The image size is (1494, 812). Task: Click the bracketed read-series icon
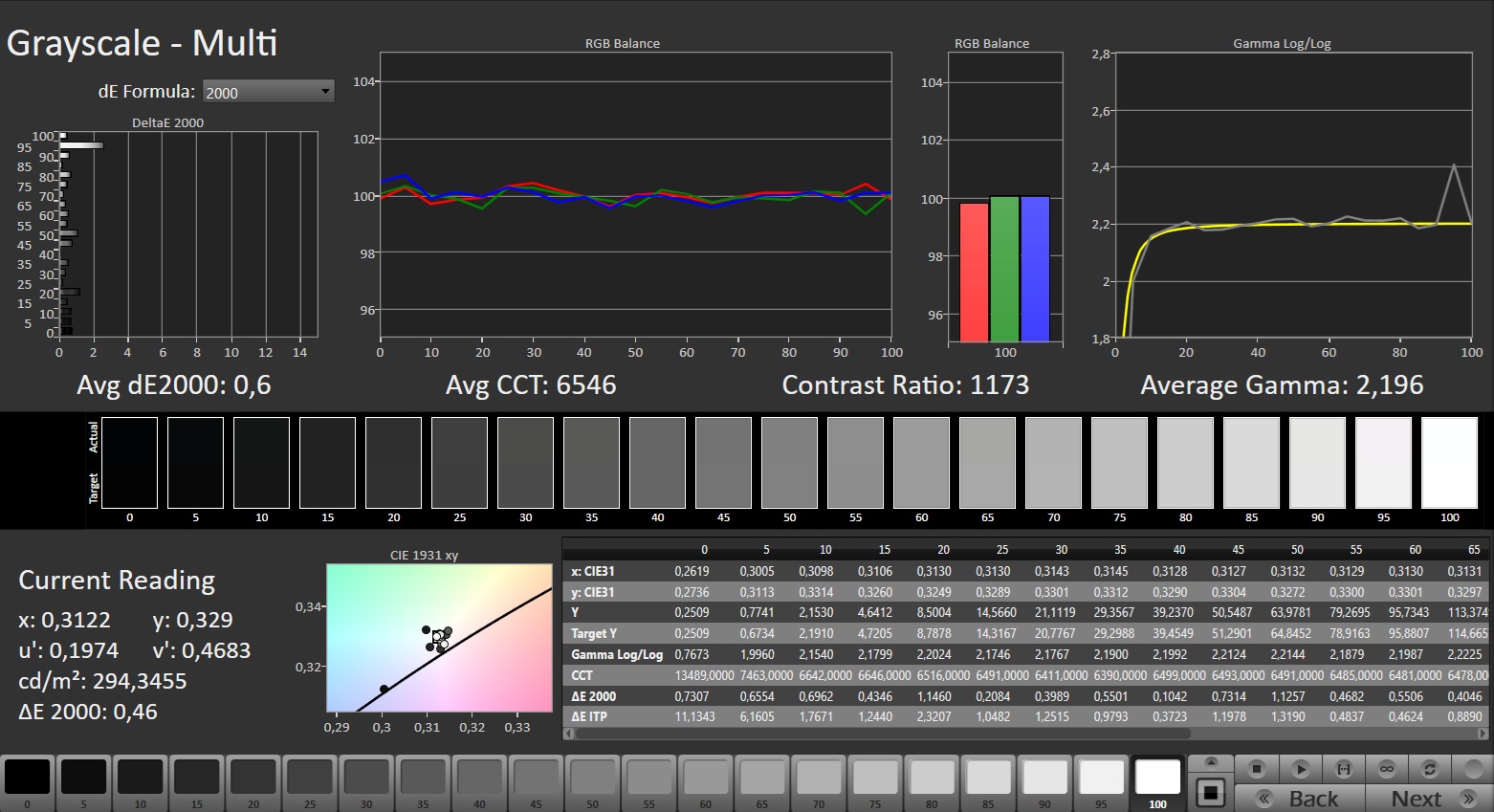click(1343, 769)
